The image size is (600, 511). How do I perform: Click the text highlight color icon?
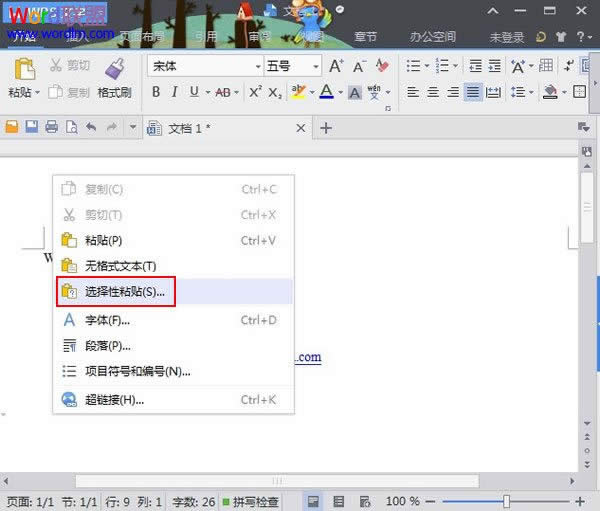298,92
